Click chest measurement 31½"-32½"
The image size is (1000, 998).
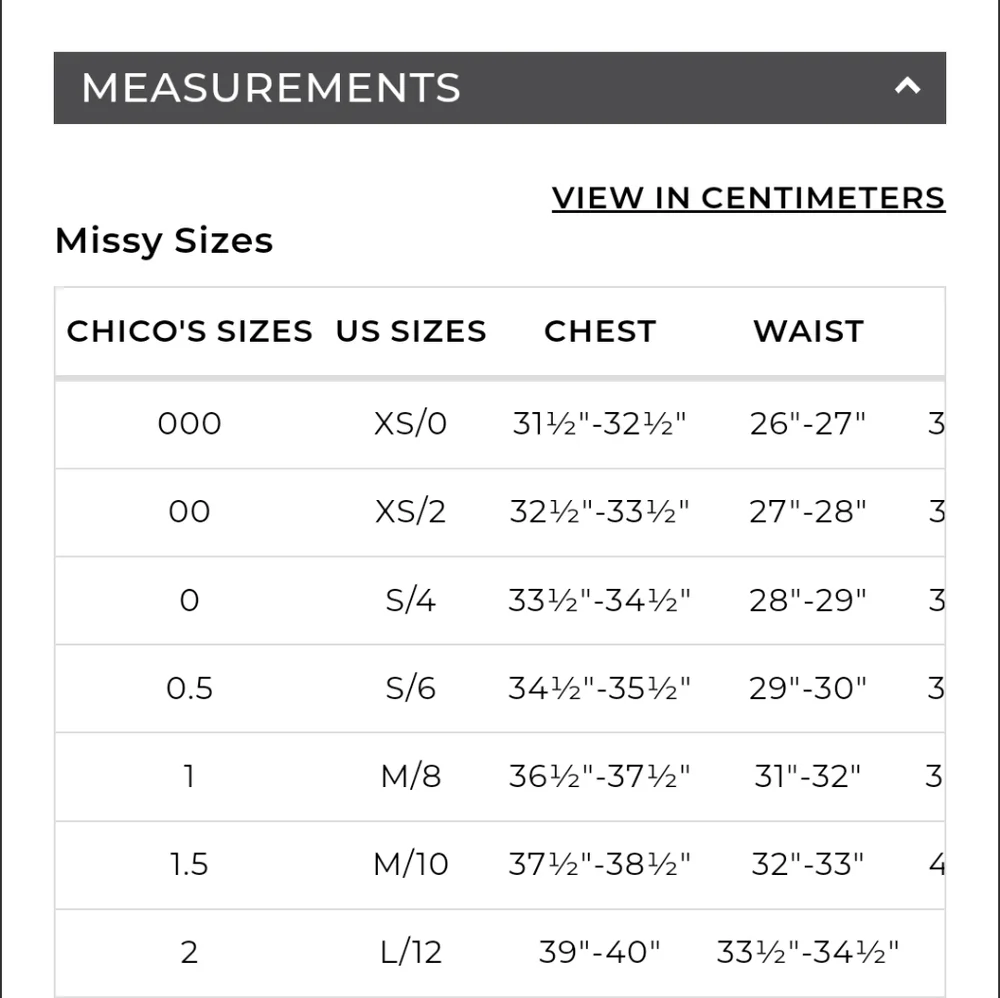600,424
